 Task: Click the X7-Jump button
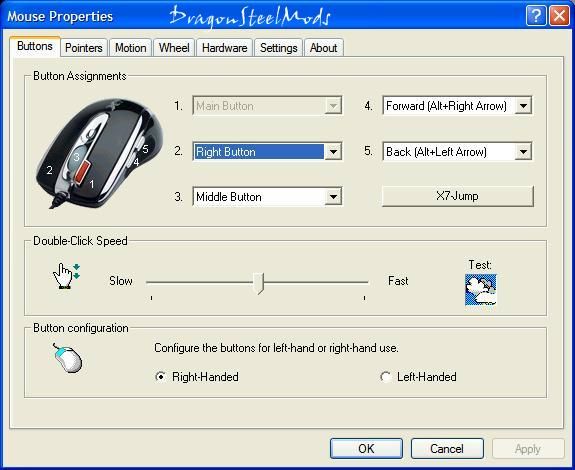click(x=458, y=196)
